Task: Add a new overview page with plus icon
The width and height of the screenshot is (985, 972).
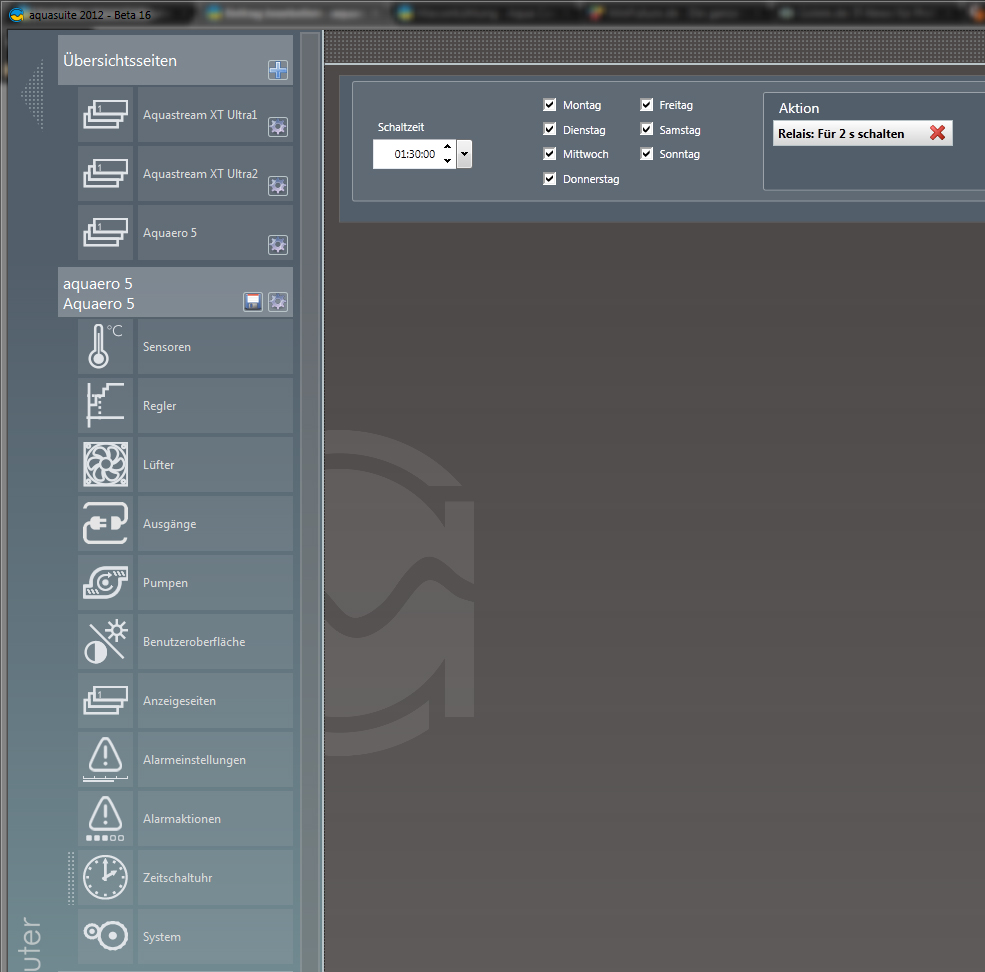Action: (278, 70)
